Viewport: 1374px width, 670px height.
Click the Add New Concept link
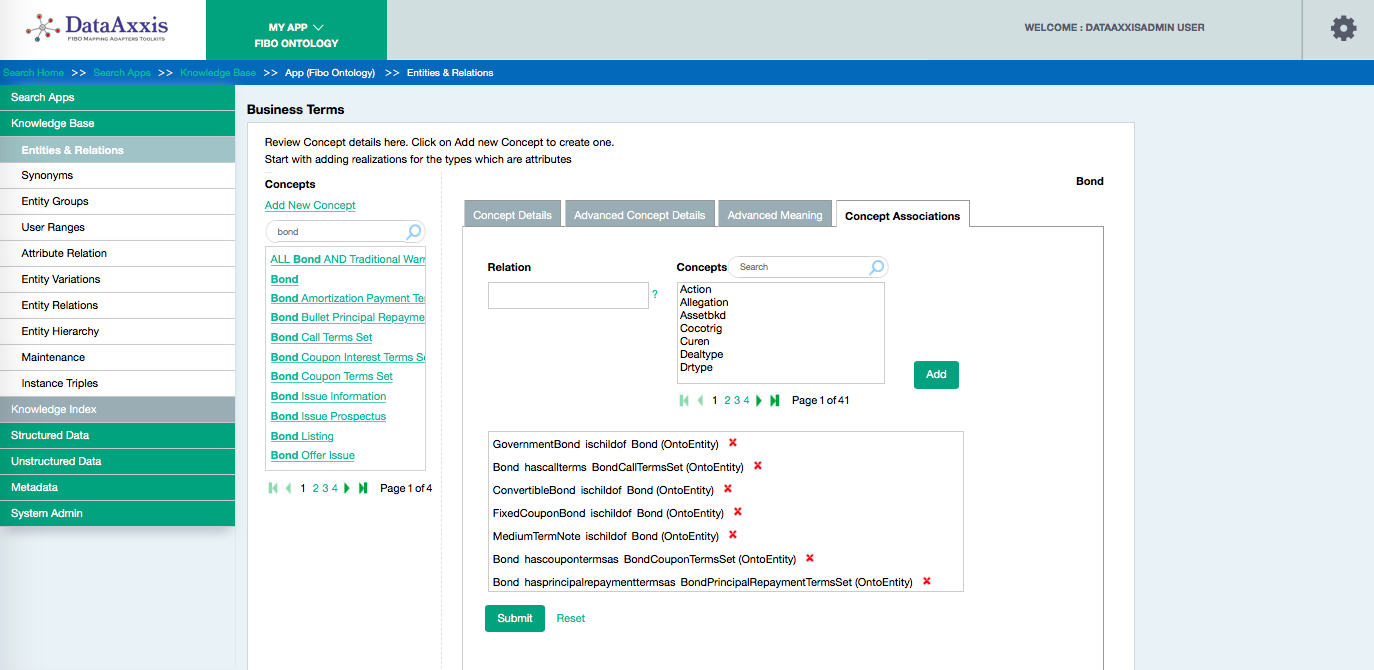pos(310,205)
